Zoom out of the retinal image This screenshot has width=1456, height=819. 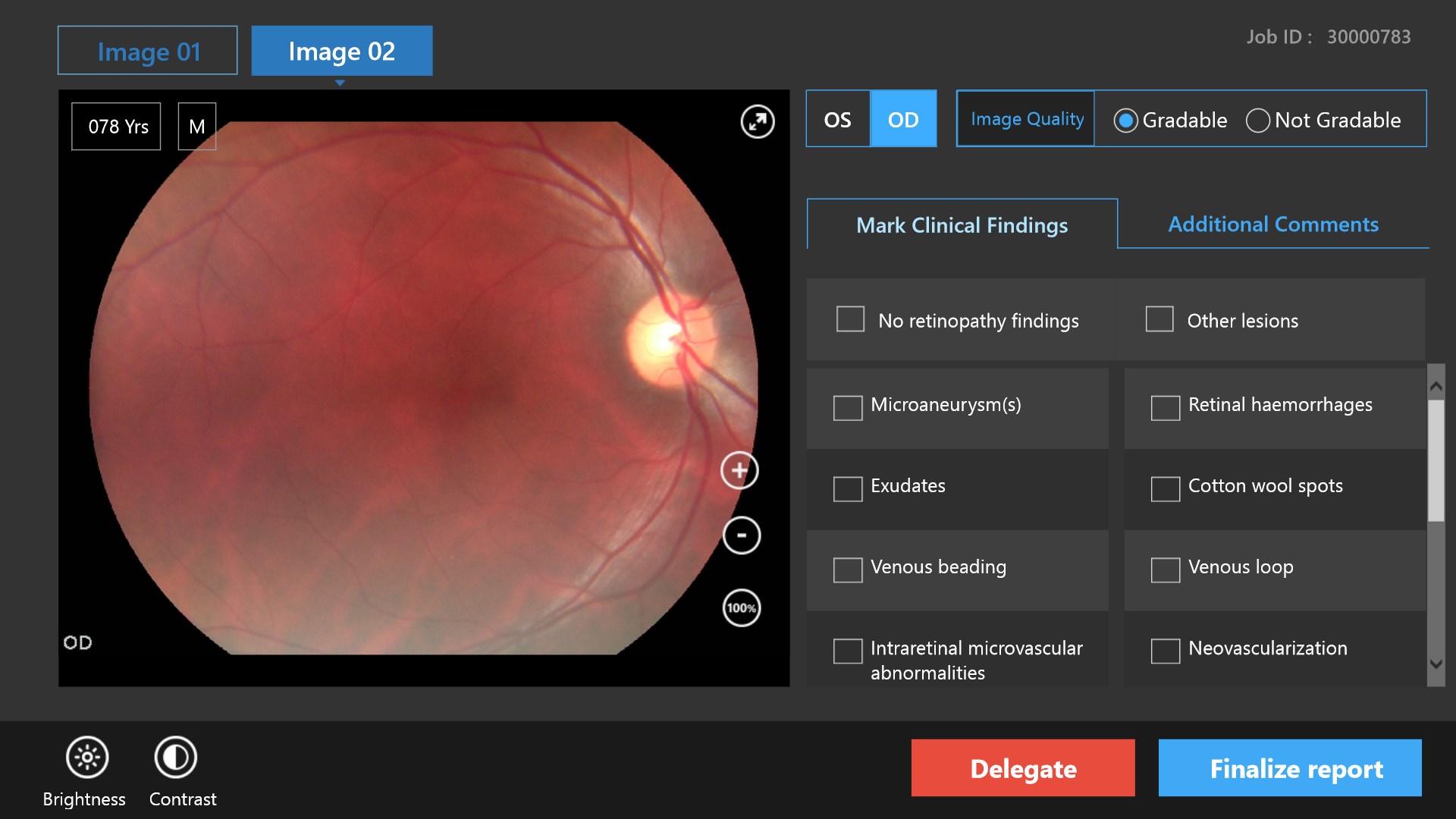(x=741, y=535)
